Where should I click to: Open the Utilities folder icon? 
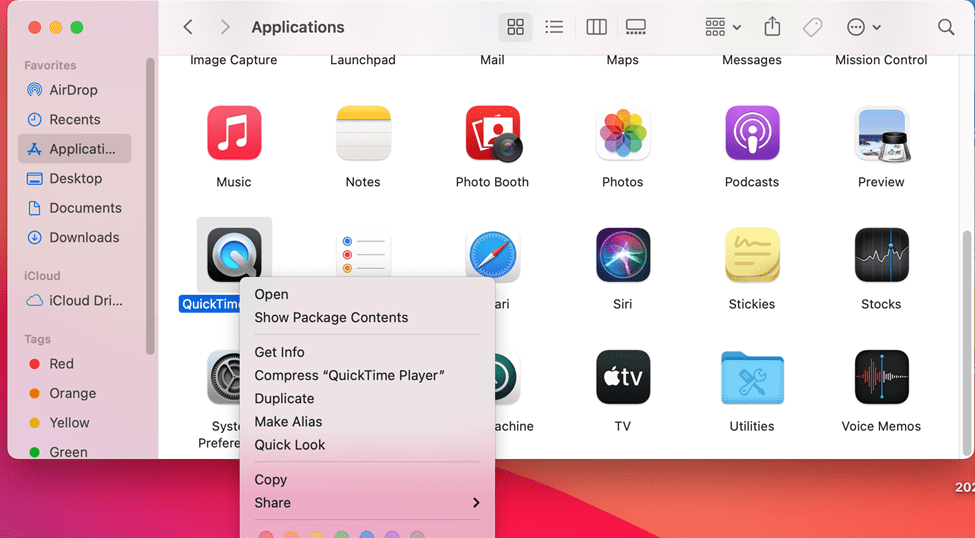point(751,378)
